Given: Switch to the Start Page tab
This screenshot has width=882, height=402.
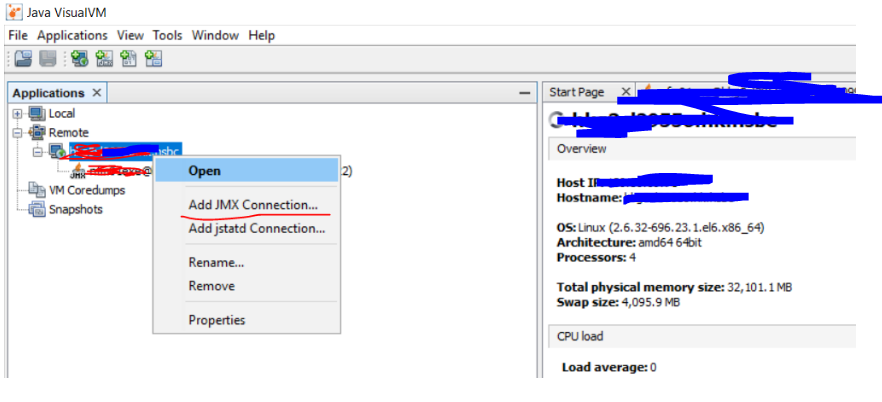Looking at the screenshot, I should (x=577, y=92).
